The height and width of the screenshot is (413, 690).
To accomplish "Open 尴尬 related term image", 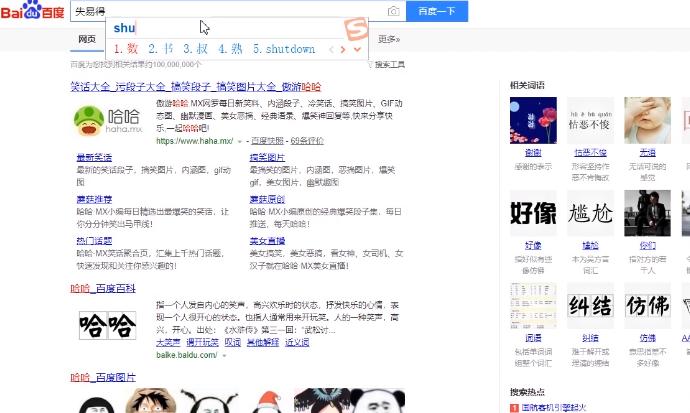I will click(x=591, y=213).
